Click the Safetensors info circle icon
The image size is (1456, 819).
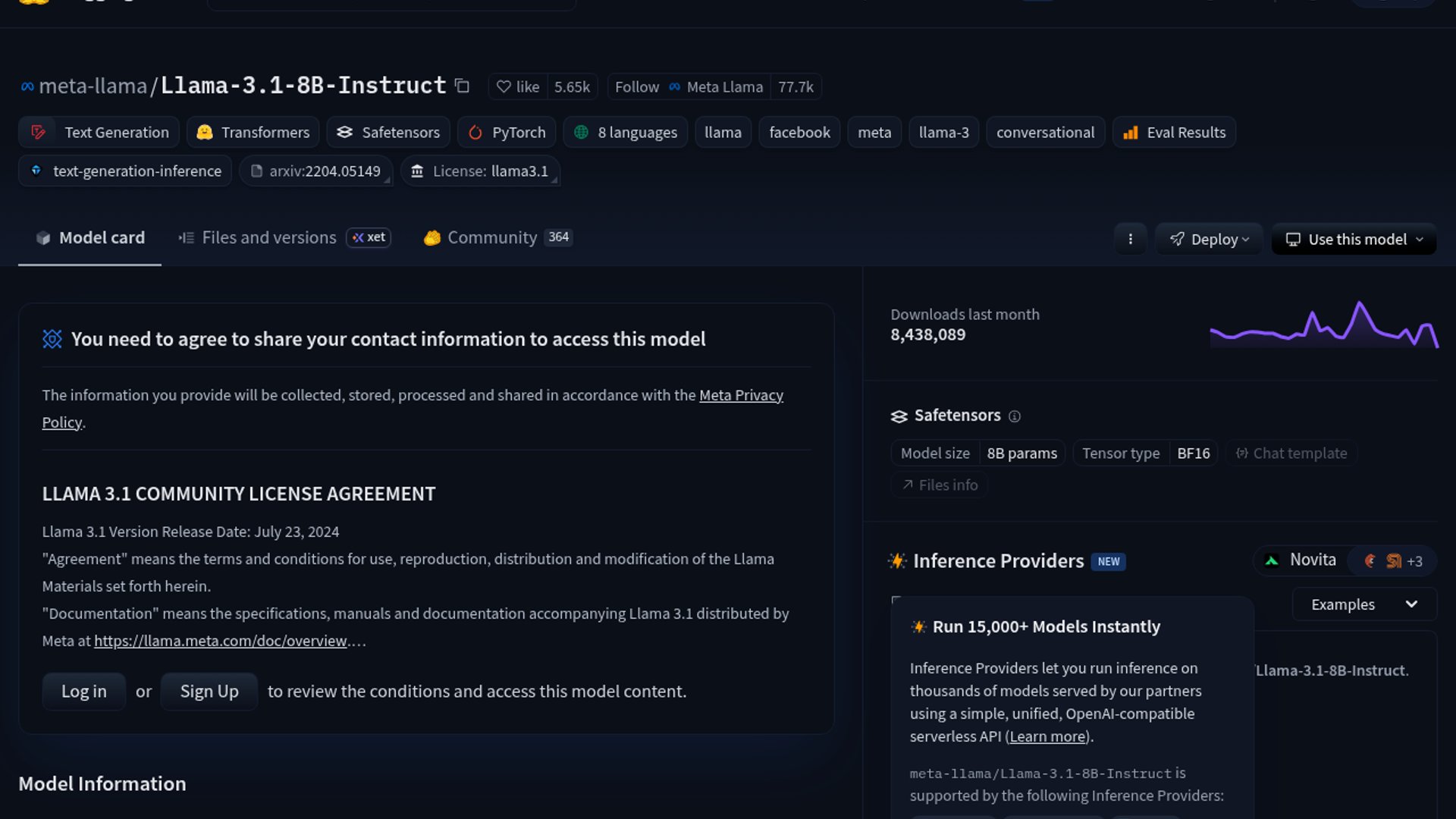[x=1015, y=416]
